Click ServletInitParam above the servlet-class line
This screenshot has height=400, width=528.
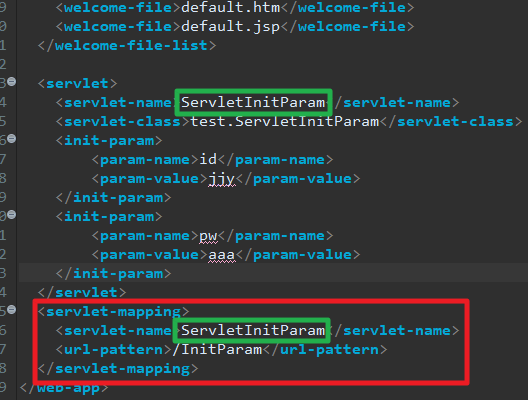pyautogui.click(x=253, y=103)
